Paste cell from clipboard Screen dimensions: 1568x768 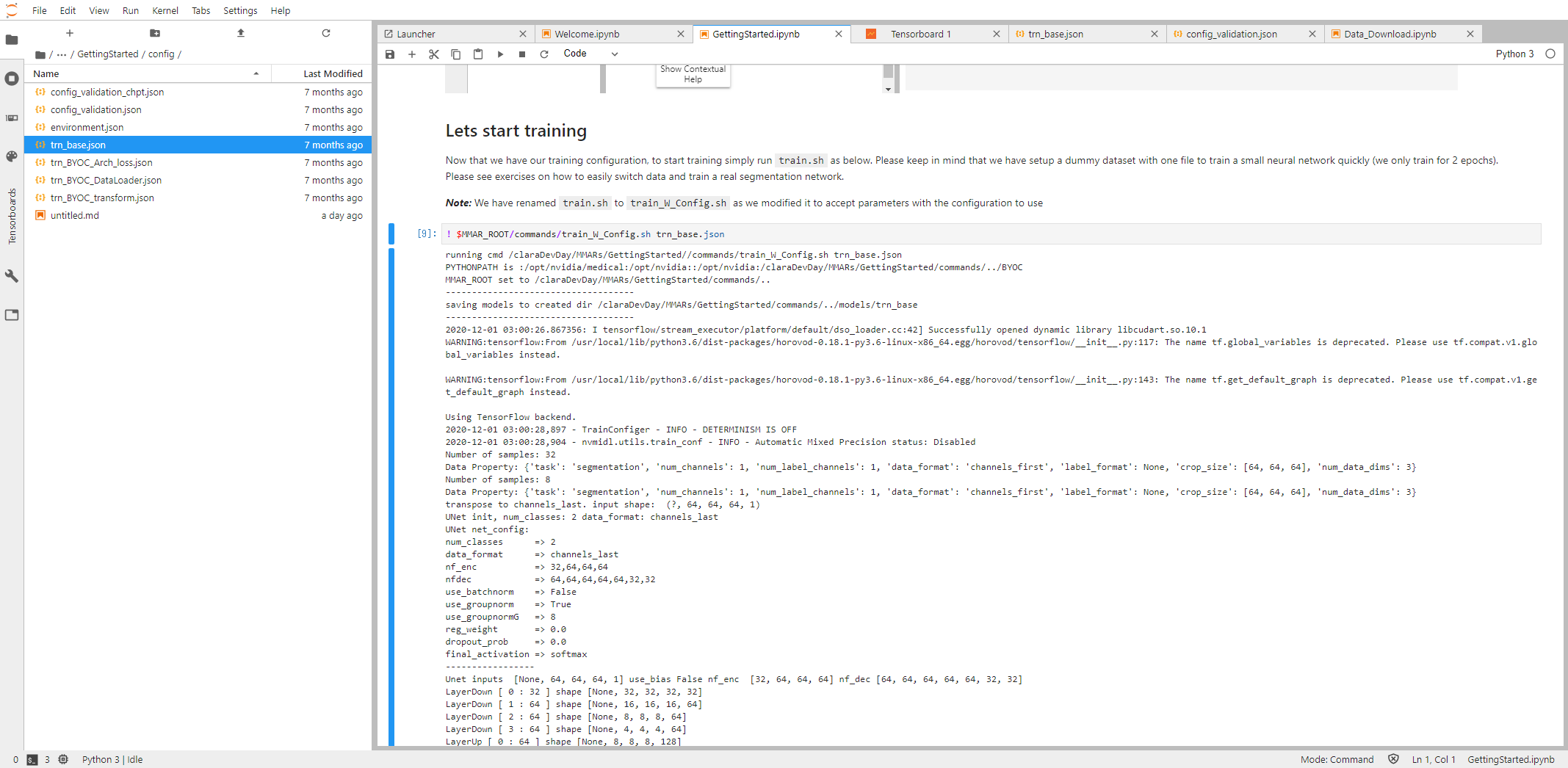pos(478,54)
